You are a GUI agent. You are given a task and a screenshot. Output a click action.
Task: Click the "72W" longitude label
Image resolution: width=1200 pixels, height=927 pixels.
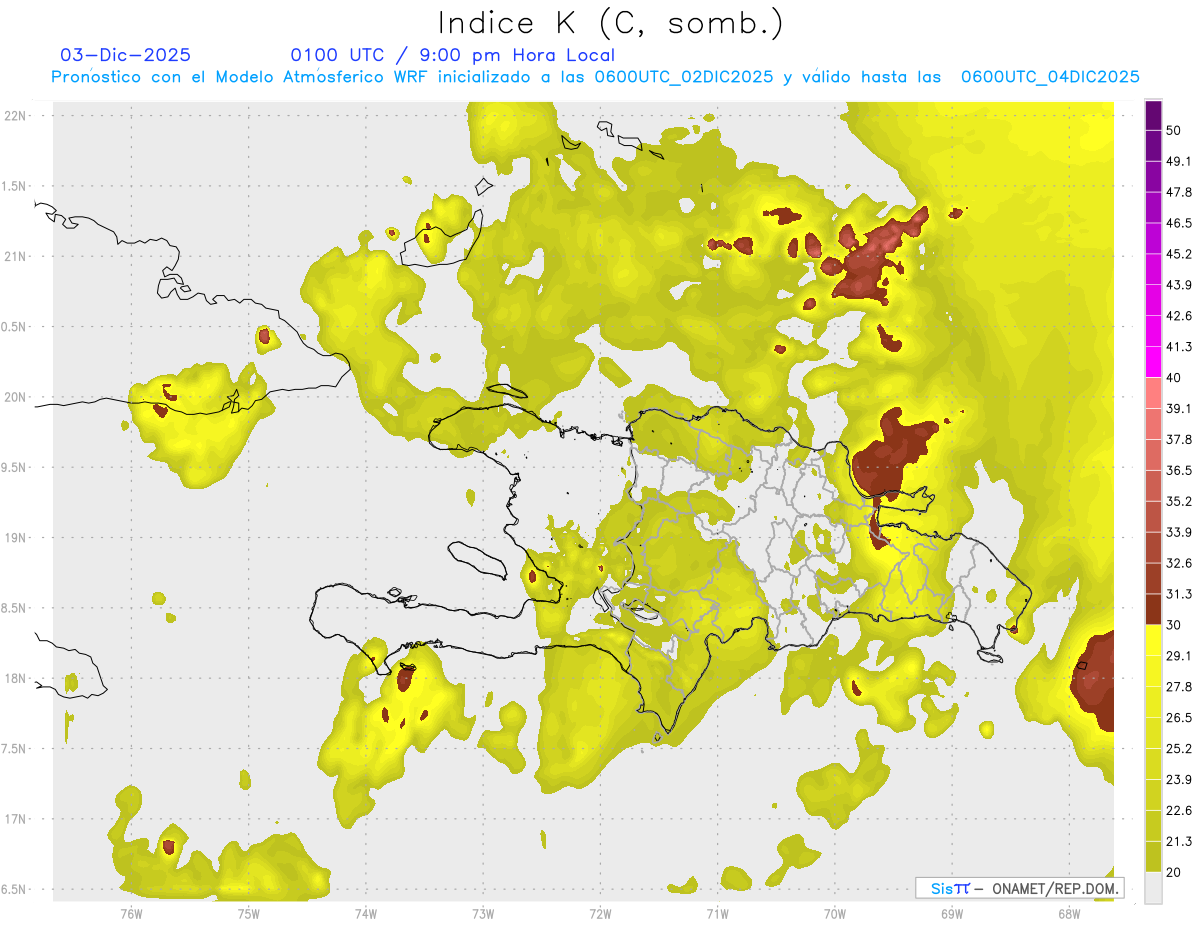click(600, 914)
